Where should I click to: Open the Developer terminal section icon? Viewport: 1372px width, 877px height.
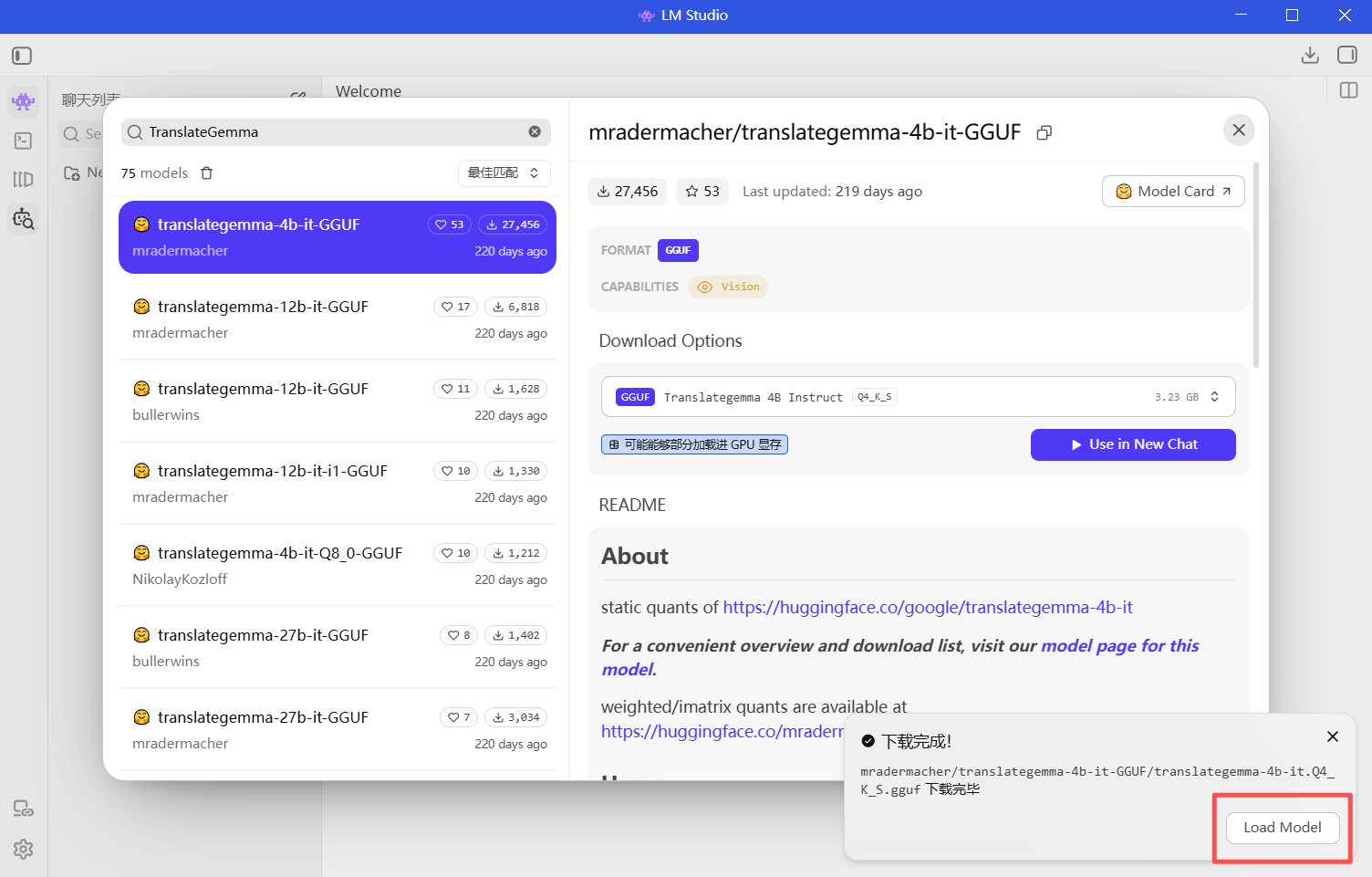[x=24, y=141]
